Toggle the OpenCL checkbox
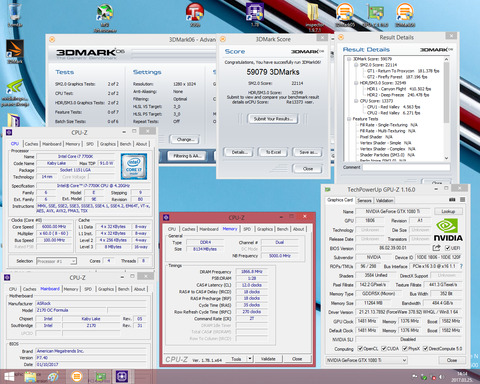The image size is (480, 384). [360, 348]
